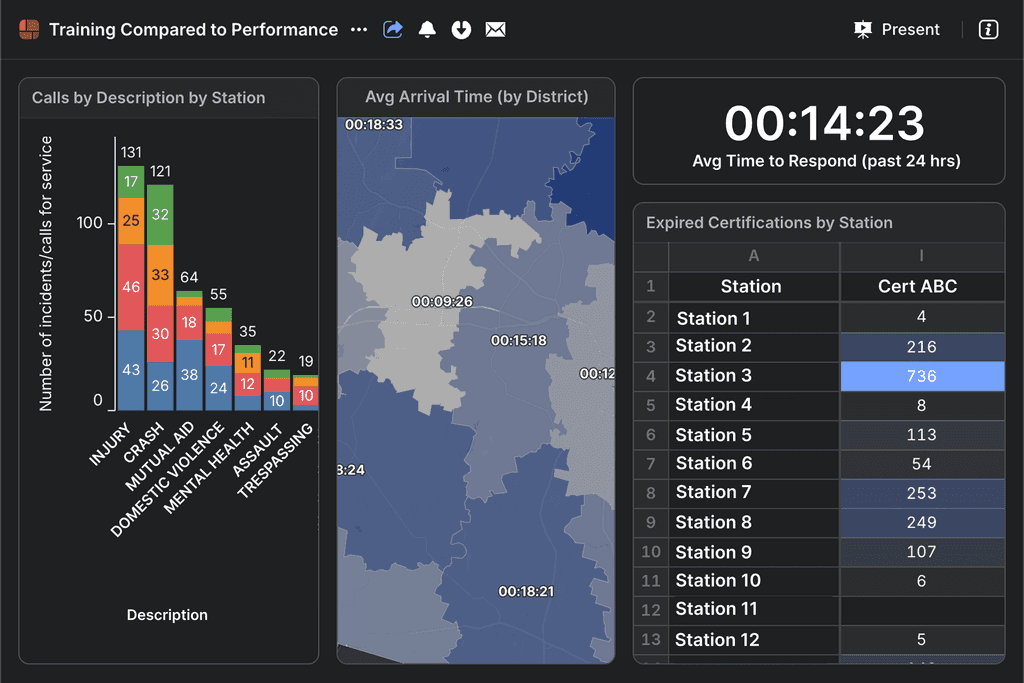
Task: Click the blue INJURY bar segment showing 43
Action: tap(131, 370)
